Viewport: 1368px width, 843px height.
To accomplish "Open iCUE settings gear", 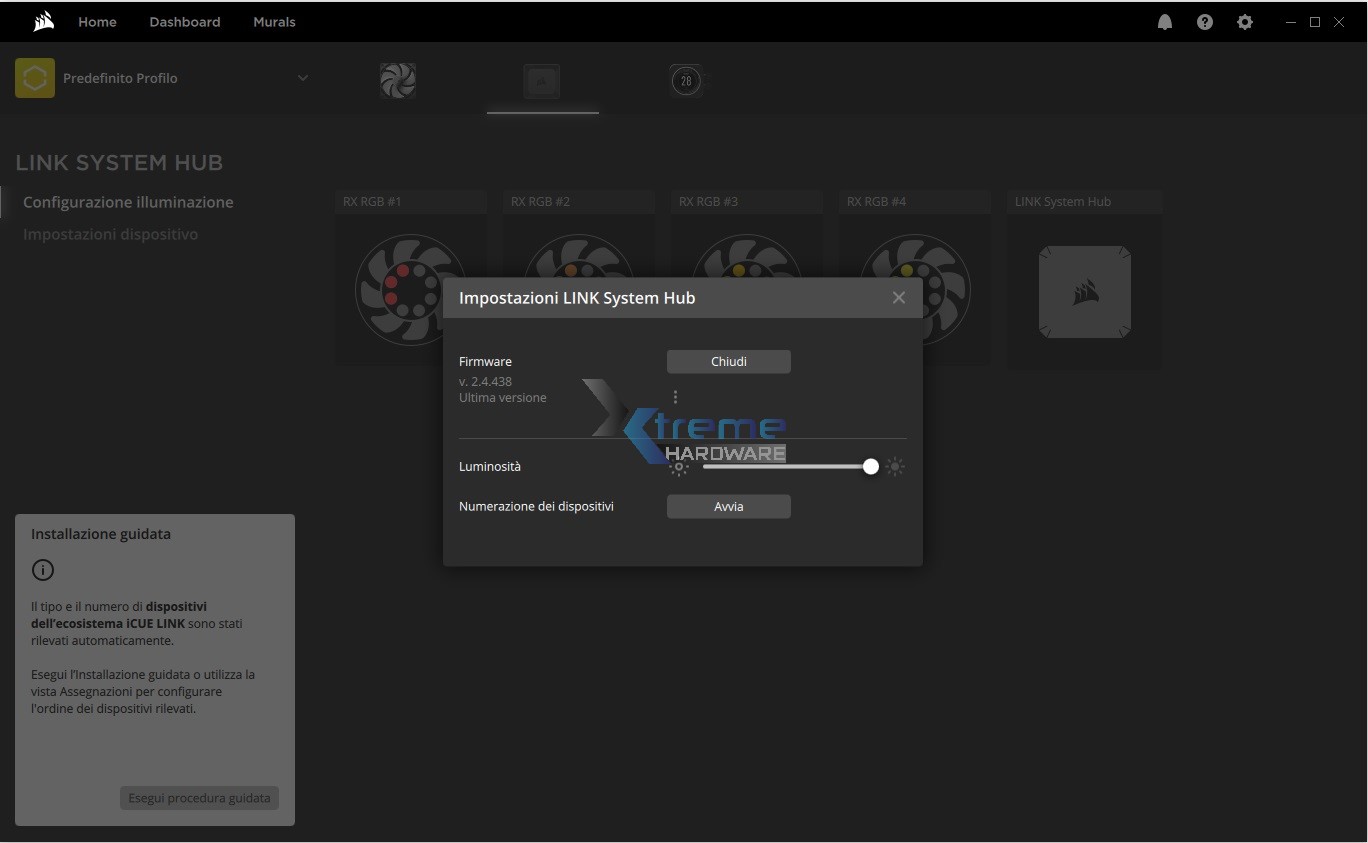I will coord(1245,22).
